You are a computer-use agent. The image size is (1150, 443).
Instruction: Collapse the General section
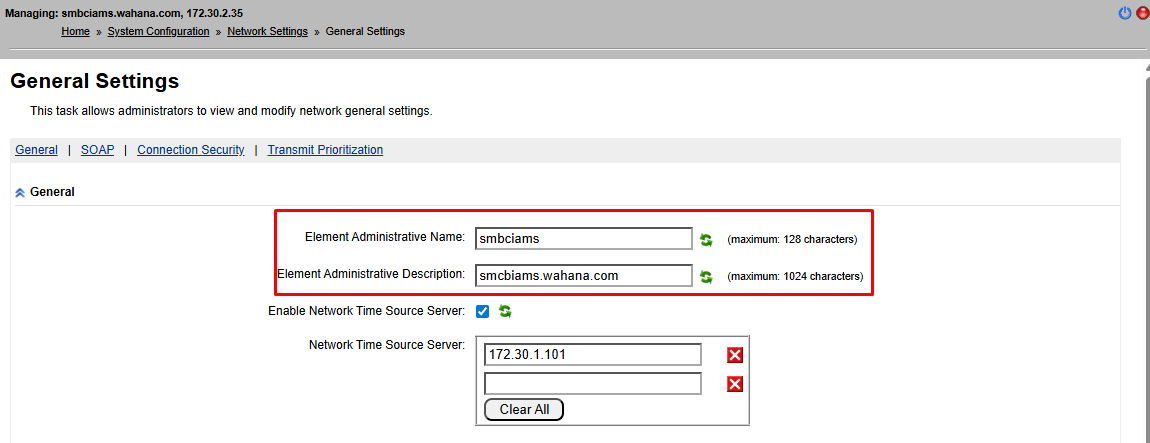pyautogui.click(x=20, y=192)
